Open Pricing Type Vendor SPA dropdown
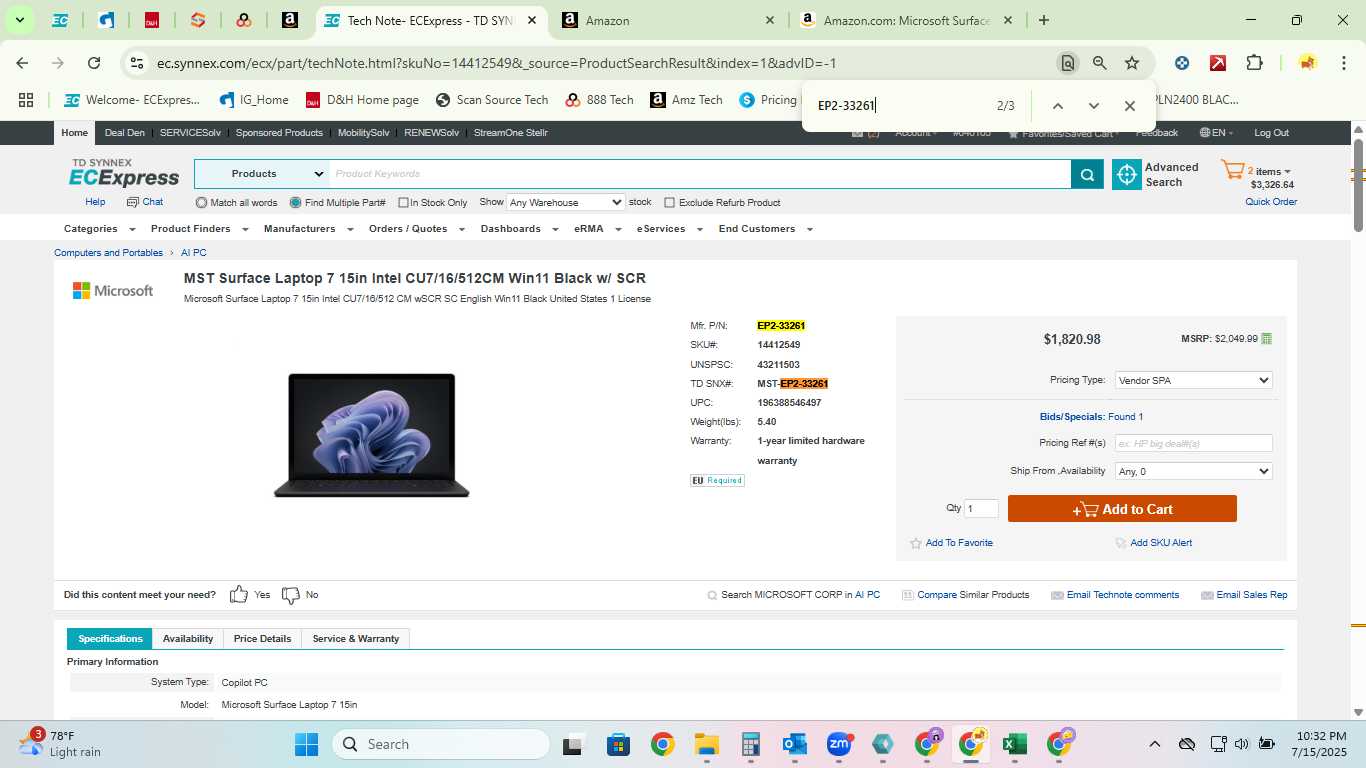 click(x=1193, y=380)
